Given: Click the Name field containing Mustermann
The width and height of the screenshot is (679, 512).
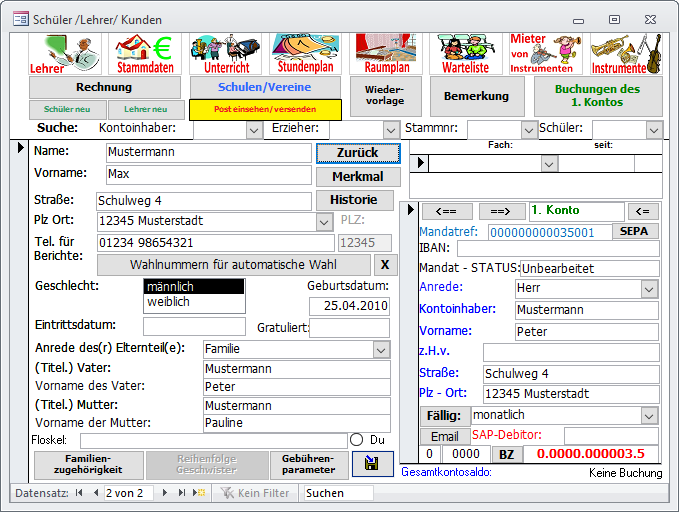Looking at the screenshot, I should 208,152.
